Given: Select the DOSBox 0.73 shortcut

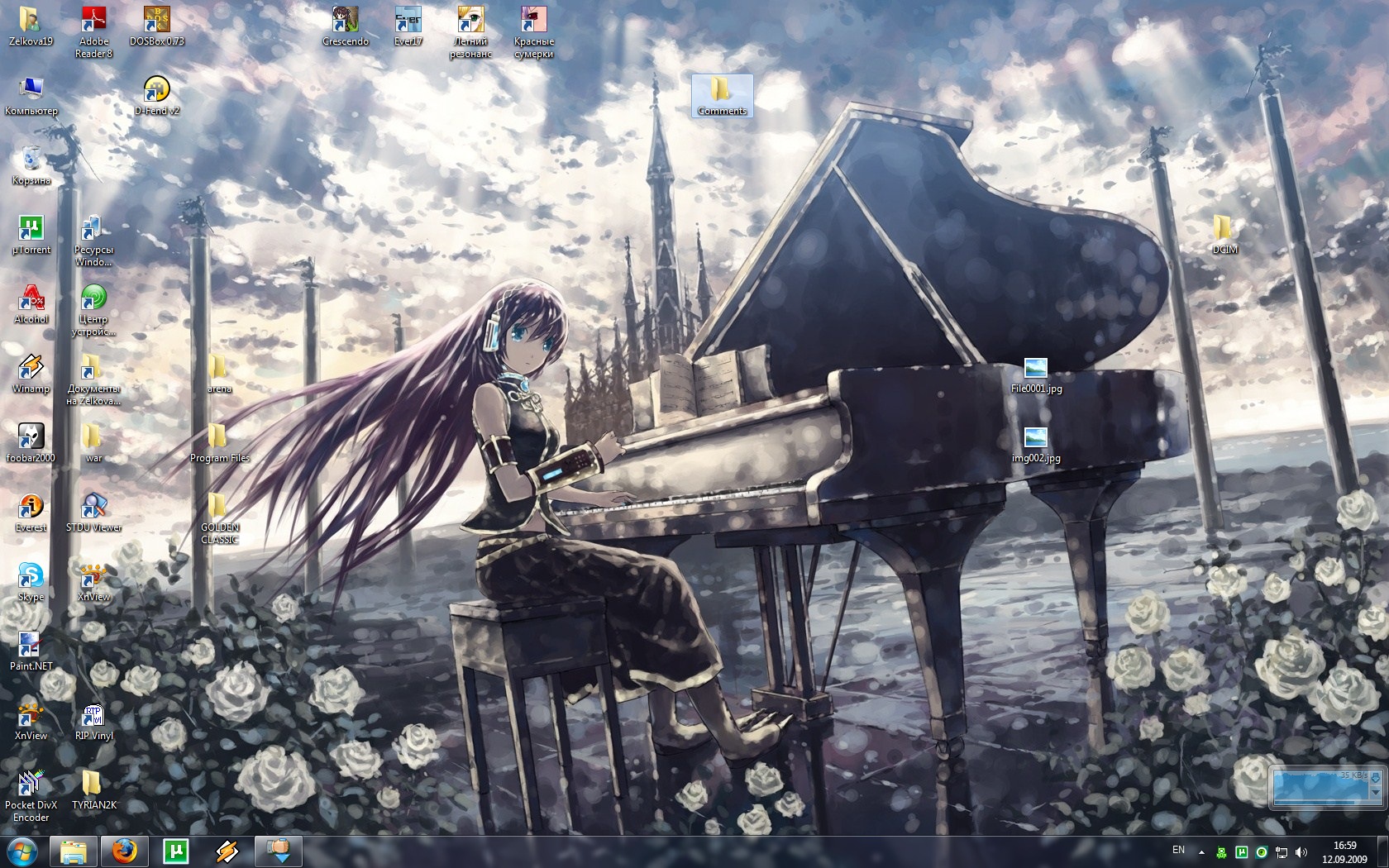Looking at the screenshot, I should (x=156, y=26).
